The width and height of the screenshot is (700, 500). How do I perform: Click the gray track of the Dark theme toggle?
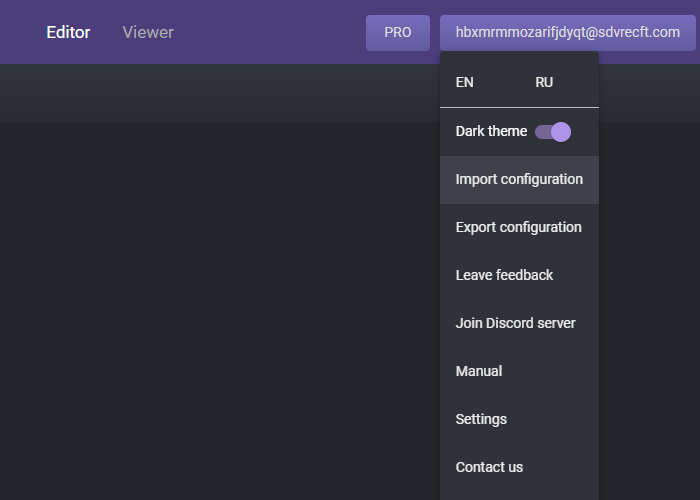542,132
